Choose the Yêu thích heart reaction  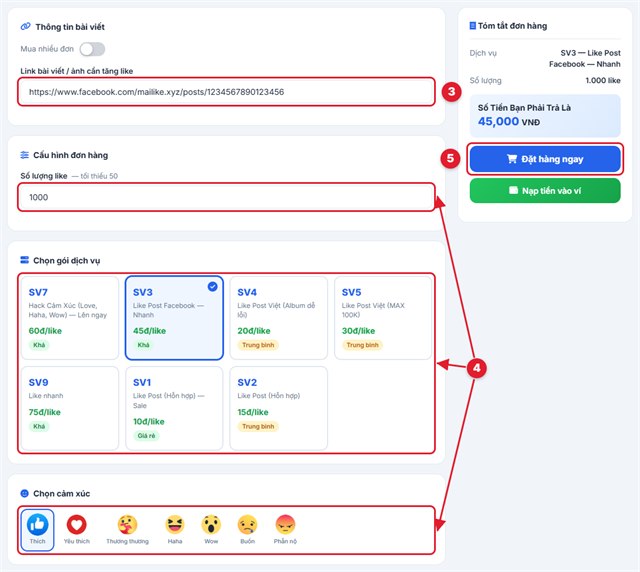(76, 530)
